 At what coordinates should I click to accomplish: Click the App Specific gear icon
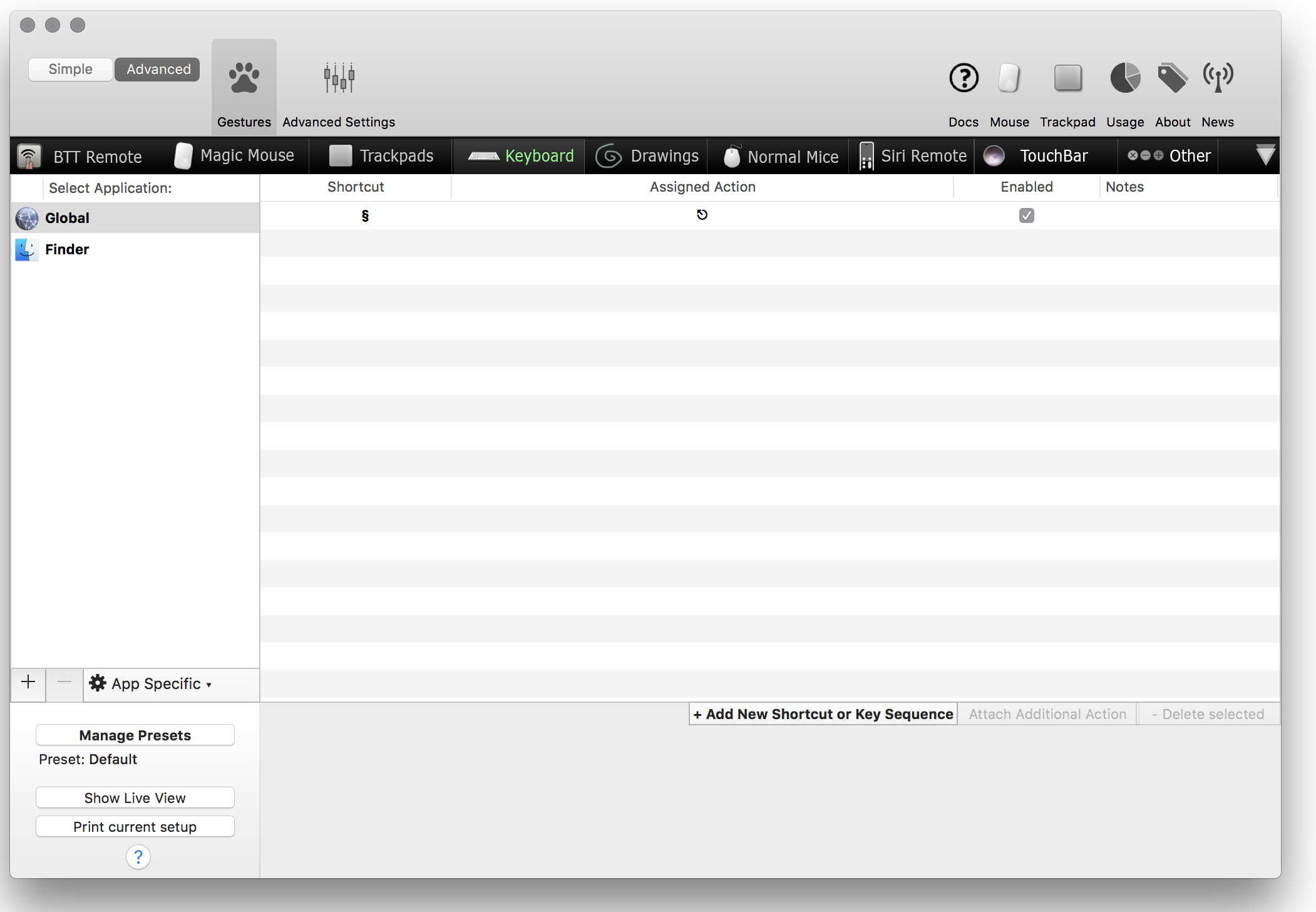(98, 683)
